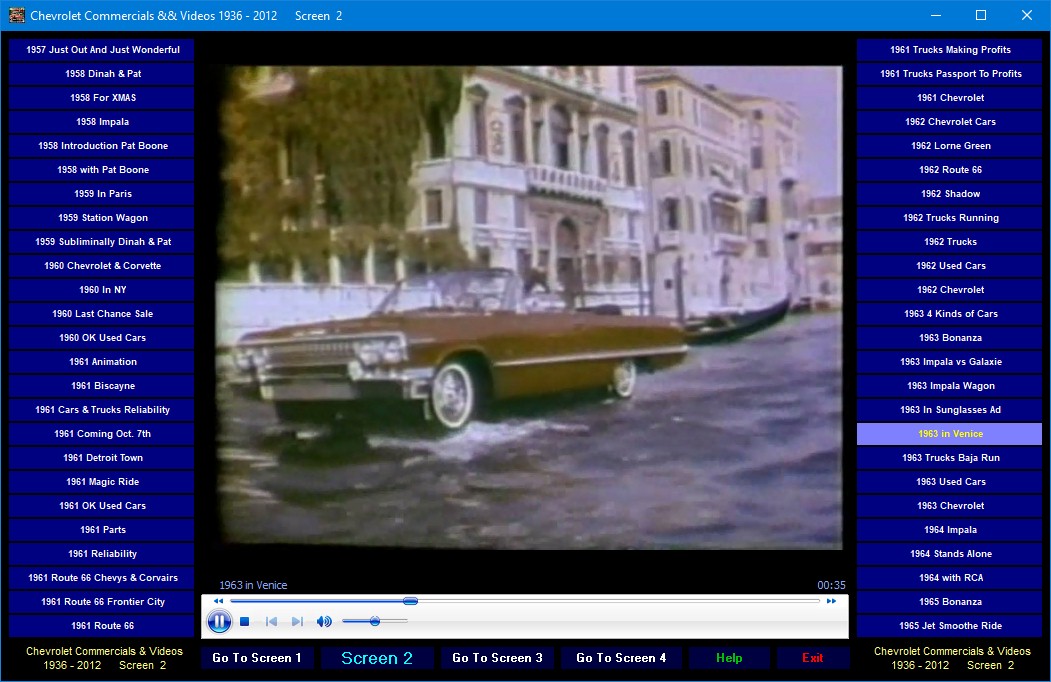Click highlighted 1963 in Venice entry
1051x682 pixels.
(x=950, y=434)
